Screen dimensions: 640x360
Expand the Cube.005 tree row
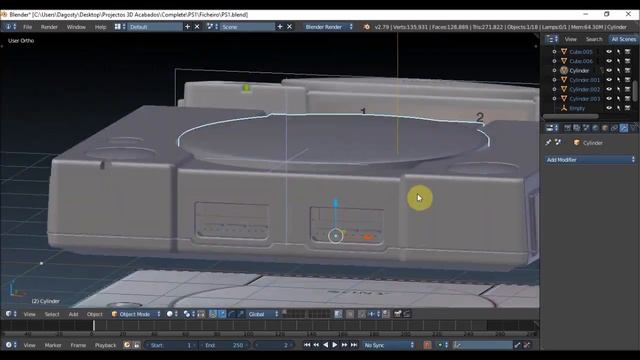pos(554,52)
